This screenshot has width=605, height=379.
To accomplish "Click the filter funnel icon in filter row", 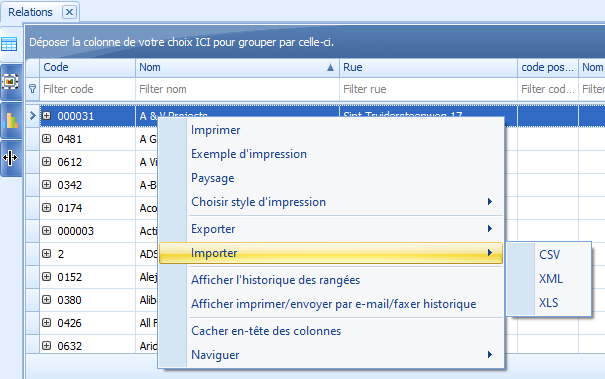I will tap(33, 89).
